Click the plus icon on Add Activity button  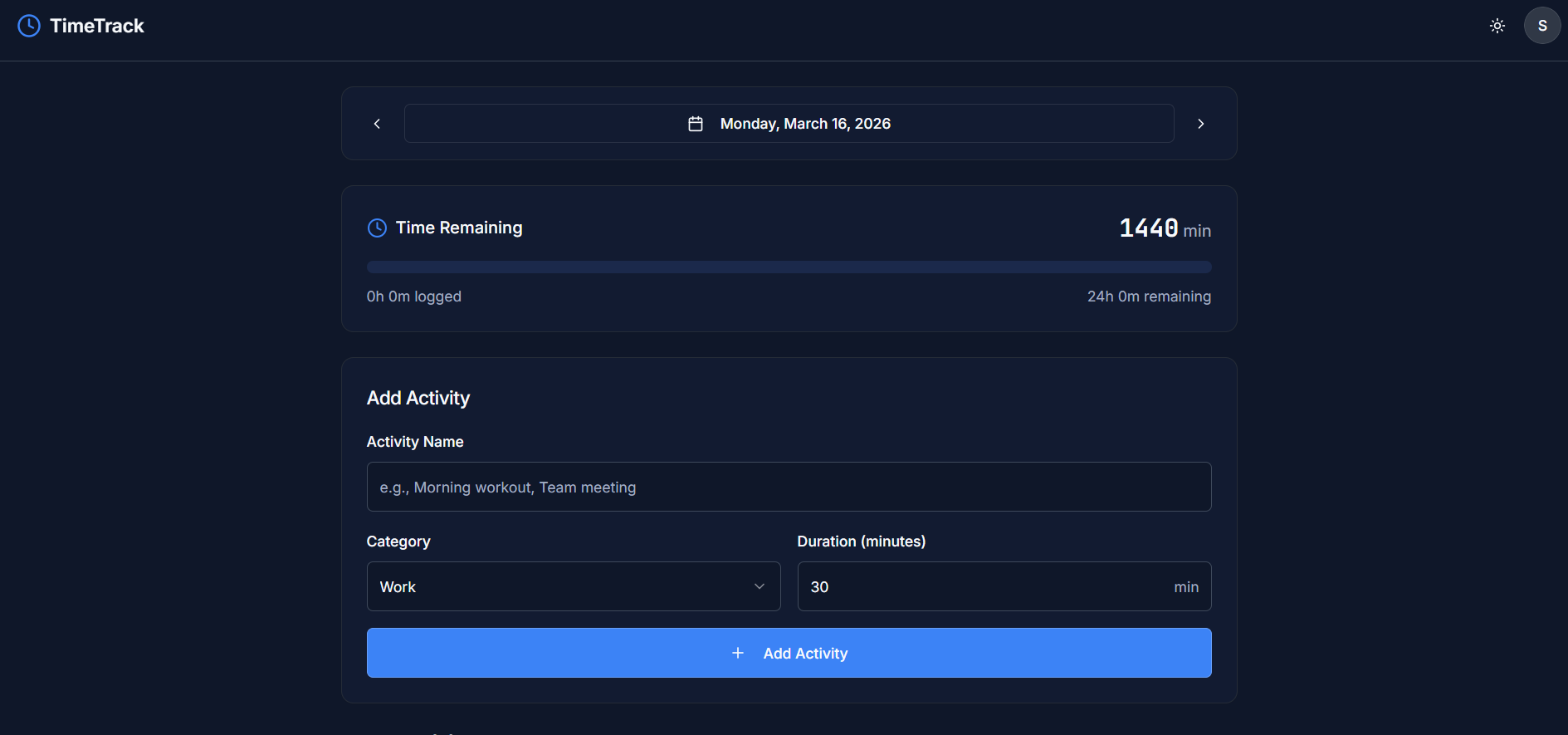737,654
